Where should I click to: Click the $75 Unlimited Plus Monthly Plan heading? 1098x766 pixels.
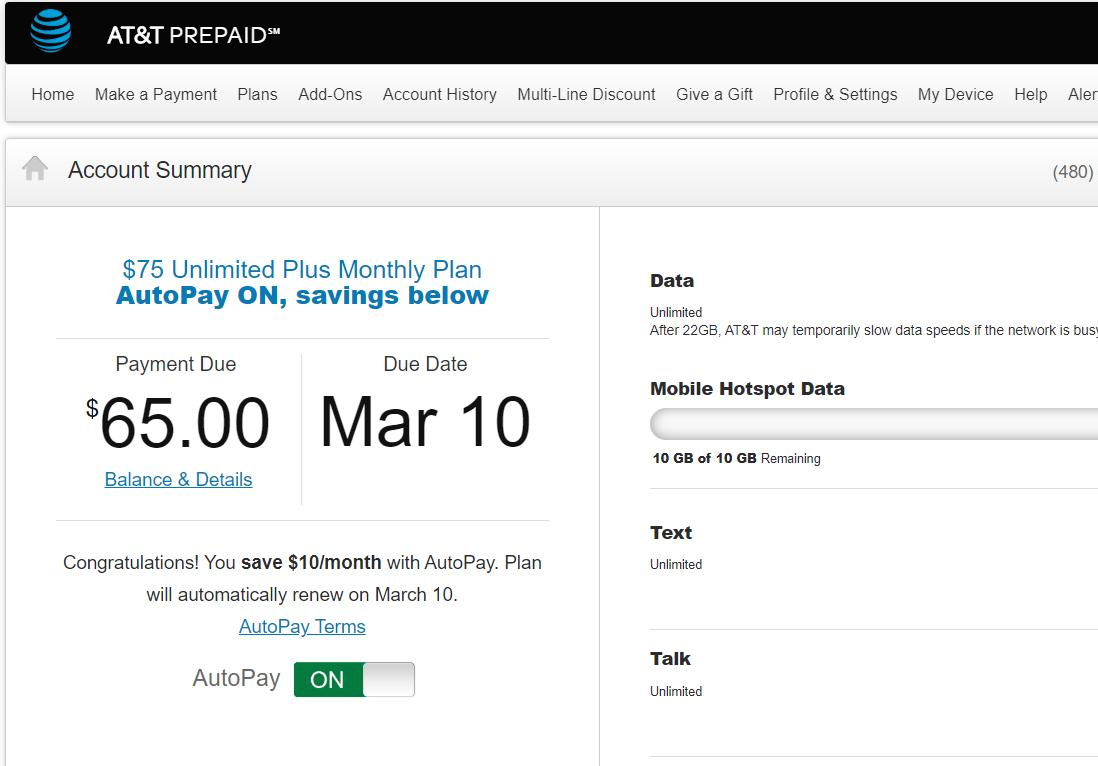tap(302, 270)
